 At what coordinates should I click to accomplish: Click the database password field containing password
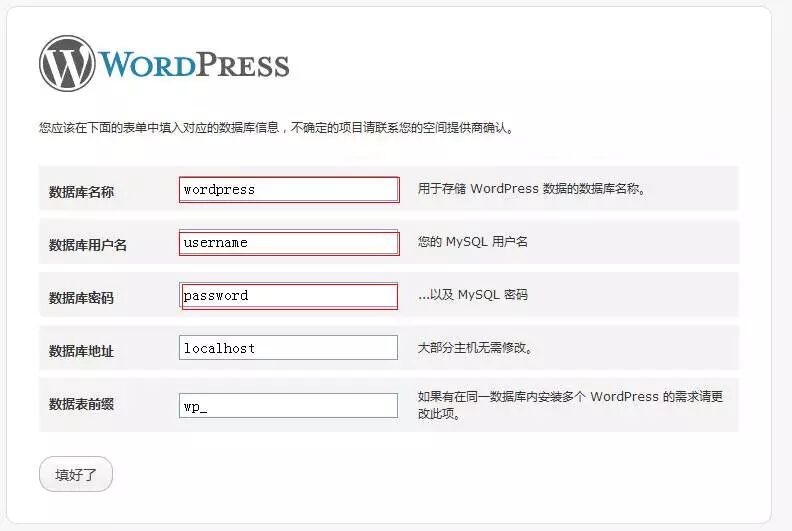pyautogui.click(x=288, y=296)
